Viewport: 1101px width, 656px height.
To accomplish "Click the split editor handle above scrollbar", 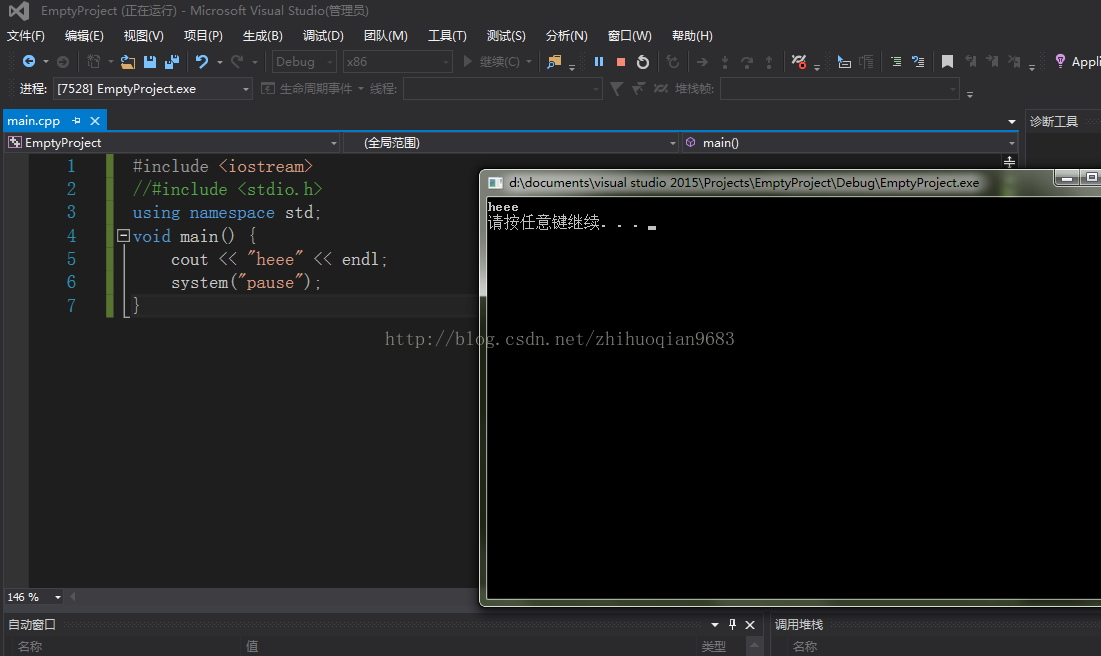I will [1009, 162].
